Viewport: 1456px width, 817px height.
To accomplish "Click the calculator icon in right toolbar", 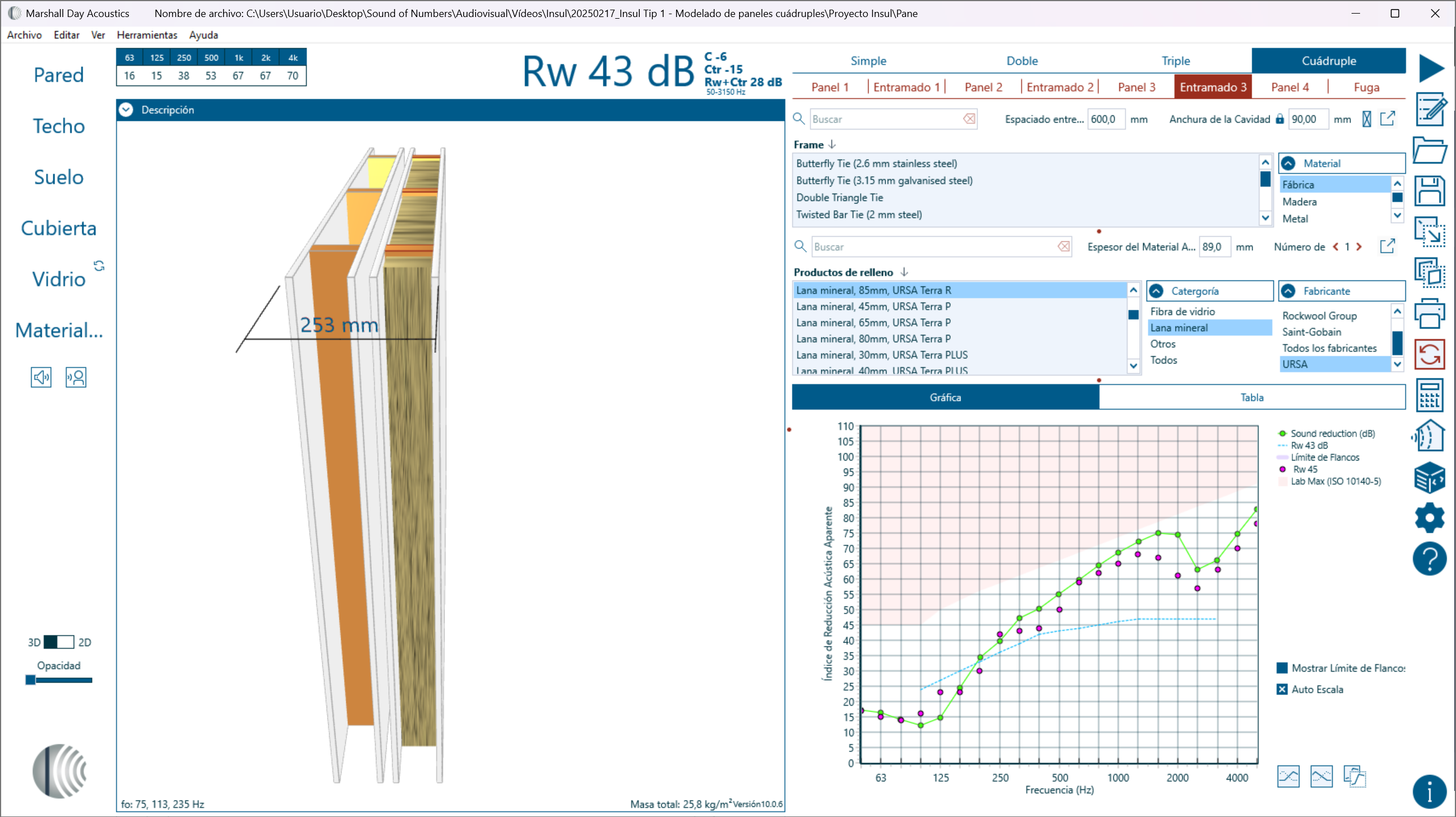I will coord(1429,395).
